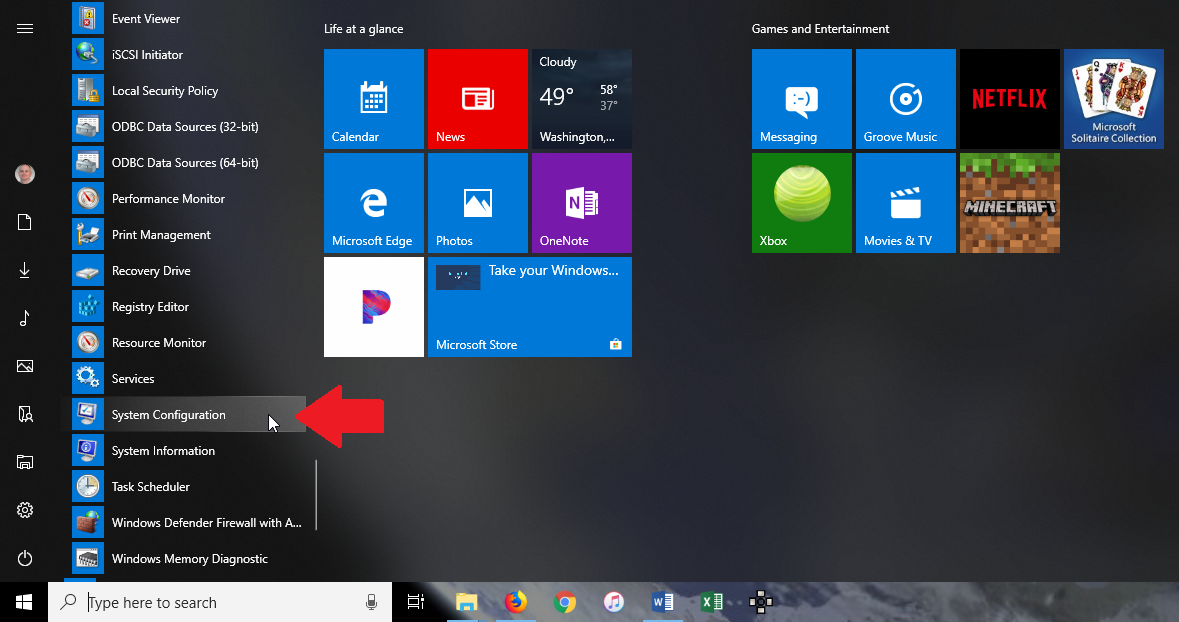
Task: Open the last taskbar app icon
Action: point(761,602)
